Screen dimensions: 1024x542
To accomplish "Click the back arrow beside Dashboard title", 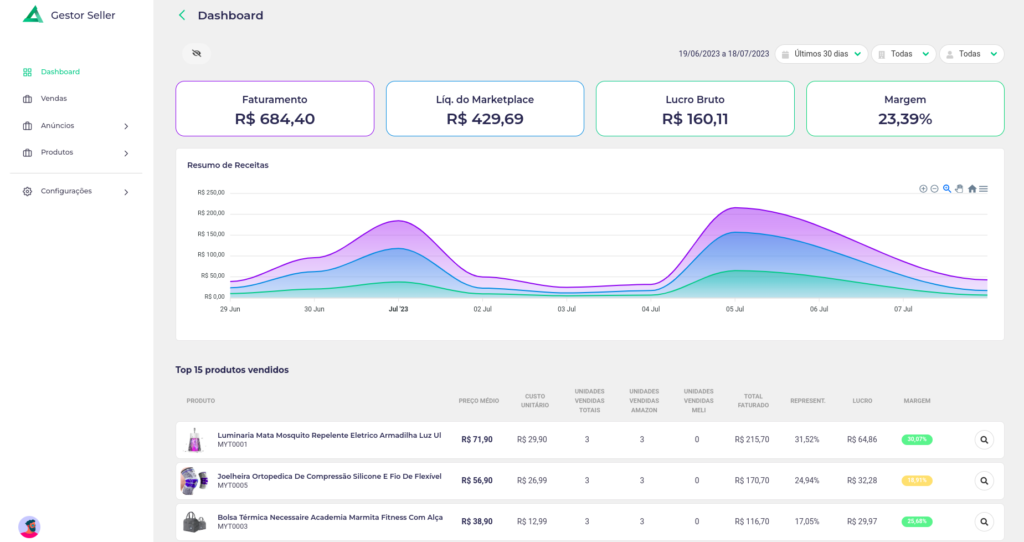I will (x=182, y=15).
